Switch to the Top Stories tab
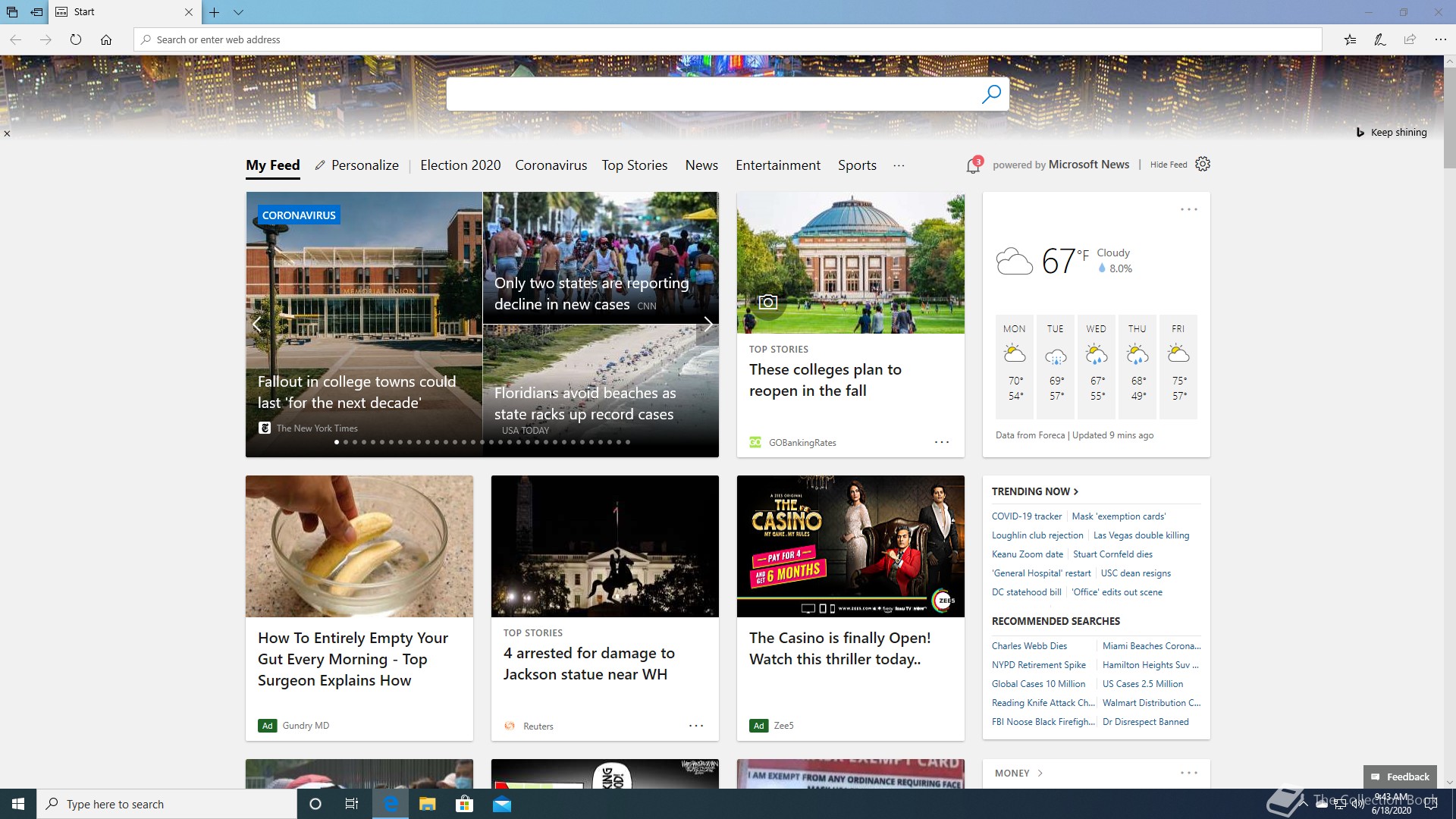 click(635, 165)
